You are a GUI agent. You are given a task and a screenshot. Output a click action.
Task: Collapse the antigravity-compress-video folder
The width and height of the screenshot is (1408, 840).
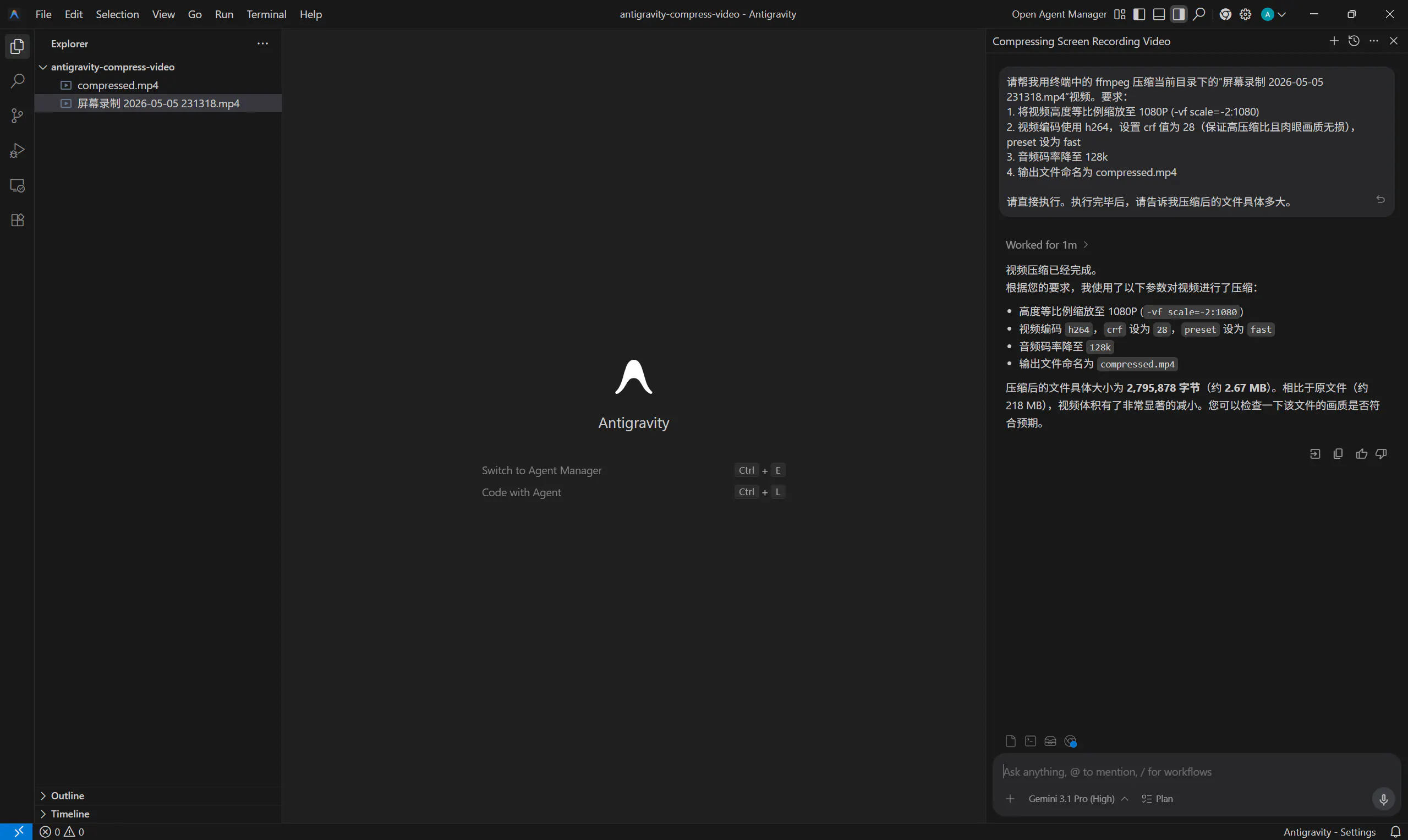pyautogui.click(x=158, y=67)
